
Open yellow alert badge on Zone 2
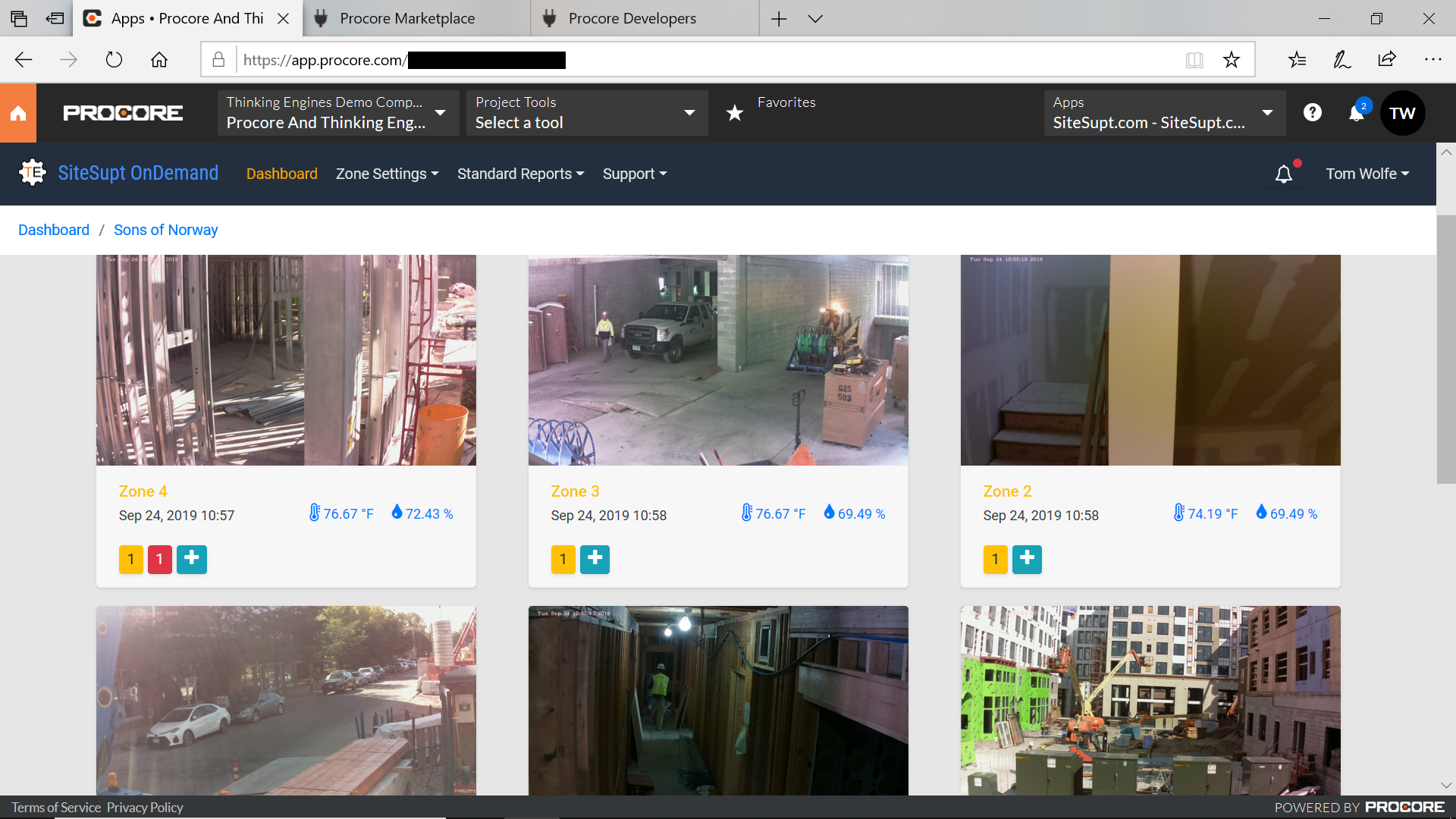995,560
